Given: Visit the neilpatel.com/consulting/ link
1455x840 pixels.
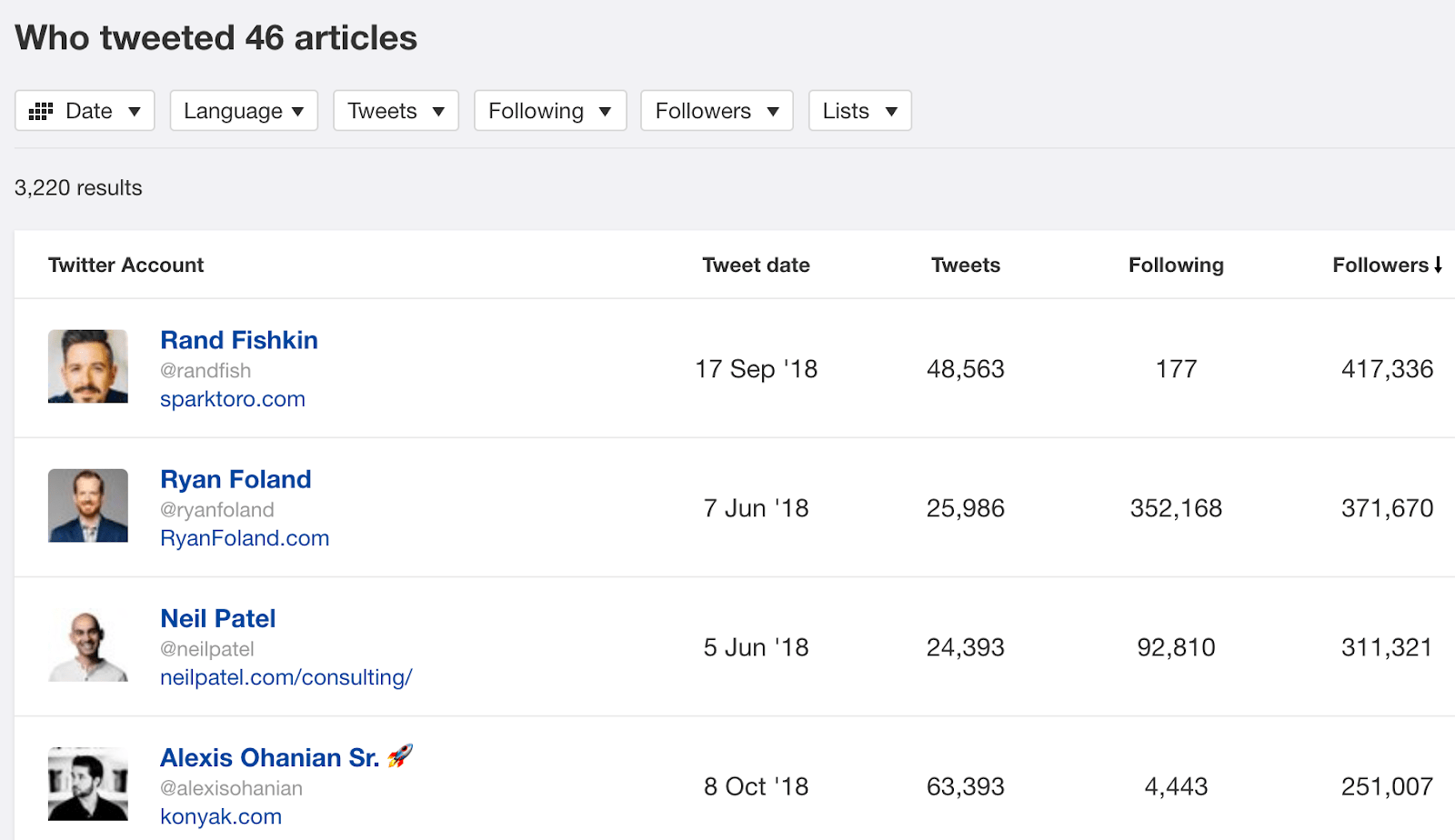Looking at the screenshot, I should 286,677.
